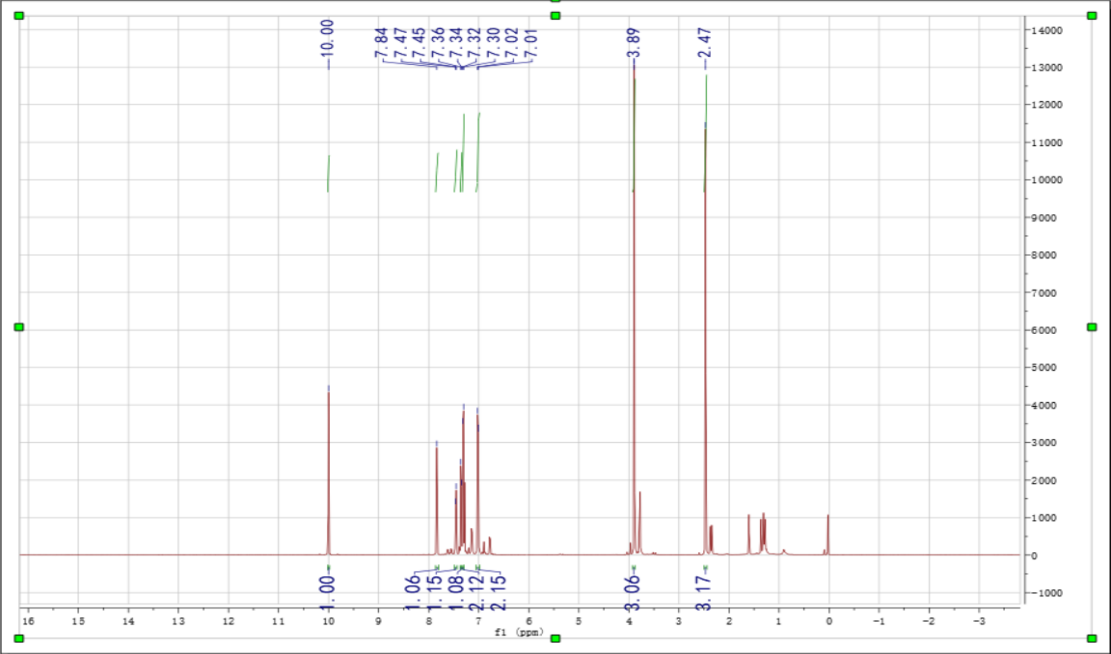1111x654 pixels.
Task: Click the bottom-right green resize handle
Action: click(x=1092, y=638)
